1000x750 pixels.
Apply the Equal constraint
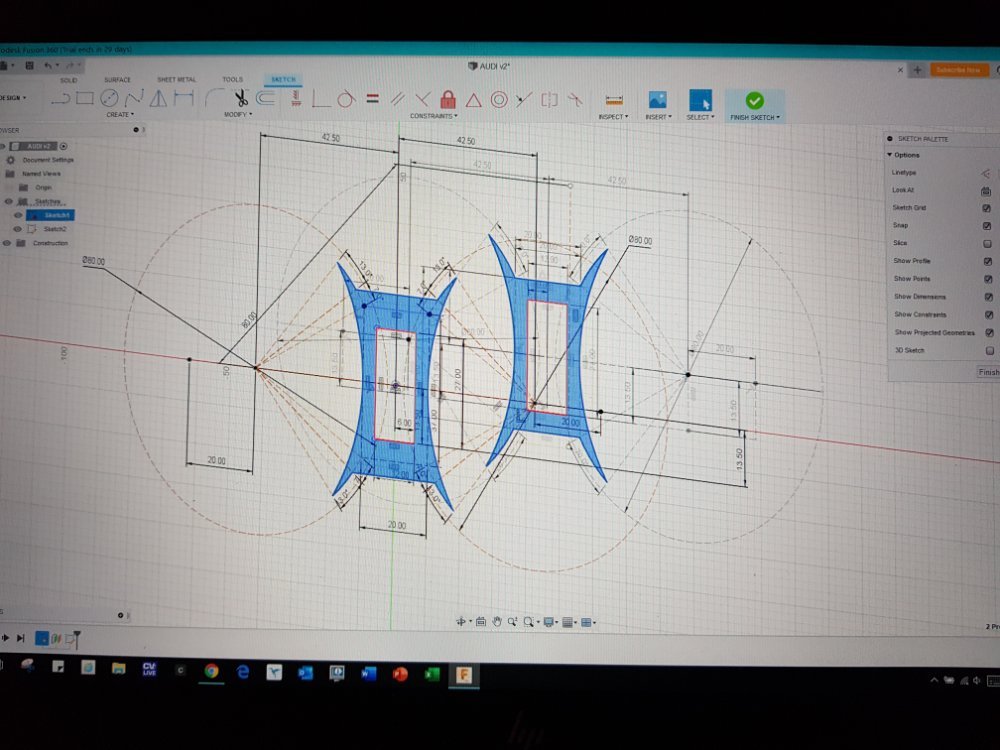372,99
